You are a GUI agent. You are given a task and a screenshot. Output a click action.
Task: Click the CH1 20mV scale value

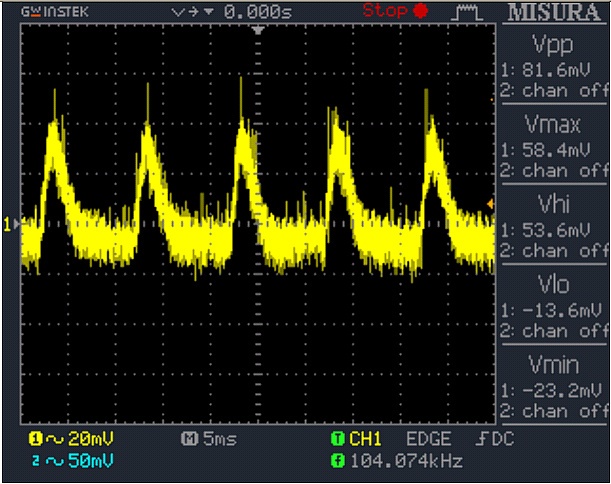point(91,439)
